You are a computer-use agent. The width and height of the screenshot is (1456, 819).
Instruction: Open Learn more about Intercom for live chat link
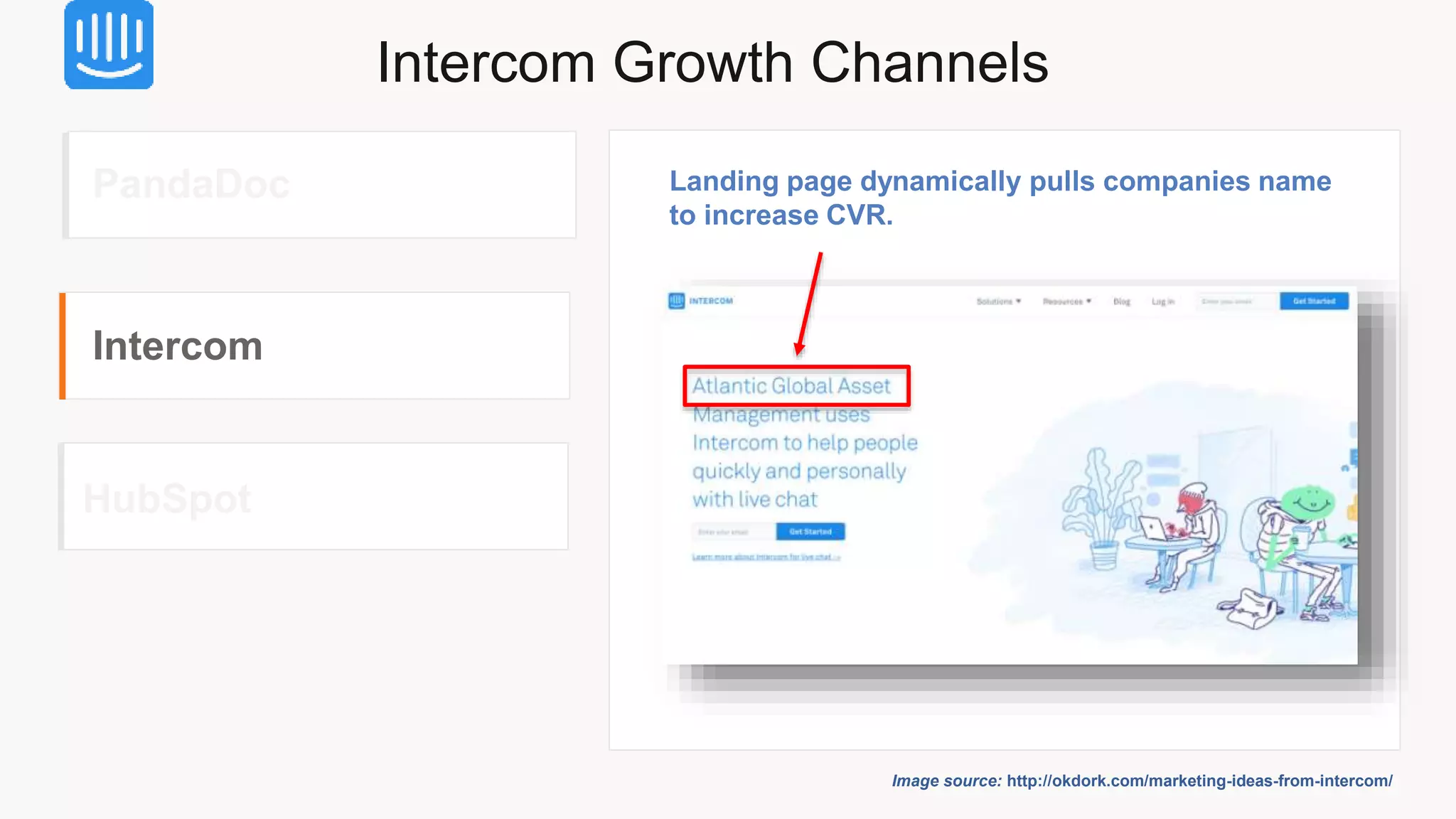pyautogui.click(x=766, y=557)
